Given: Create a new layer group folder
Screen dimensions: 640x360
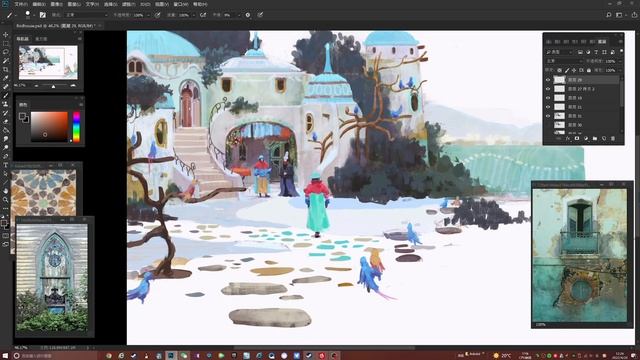Looking at the screenshot, I should [x=595, y=138].
